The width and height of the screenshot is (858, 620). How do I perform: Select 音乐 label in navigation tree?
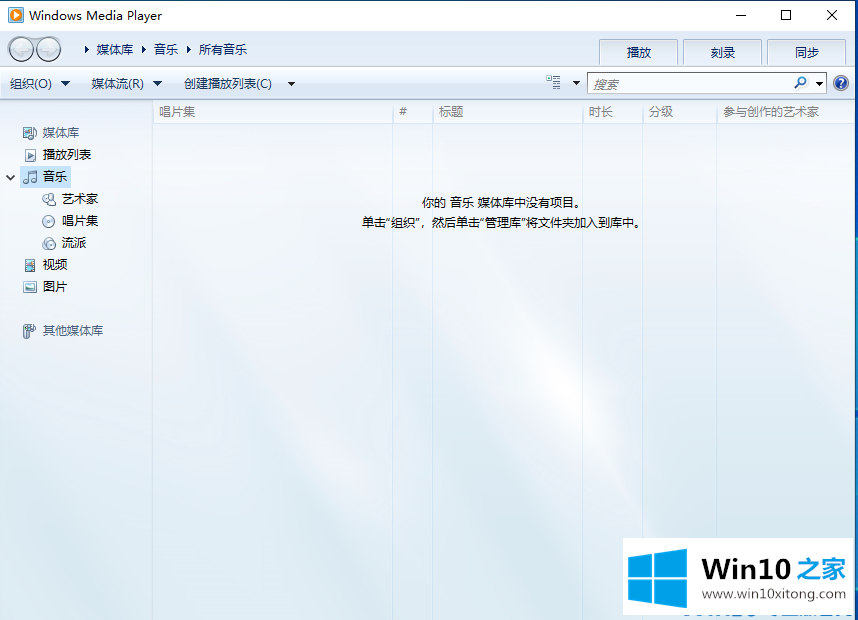coord(55,177)
